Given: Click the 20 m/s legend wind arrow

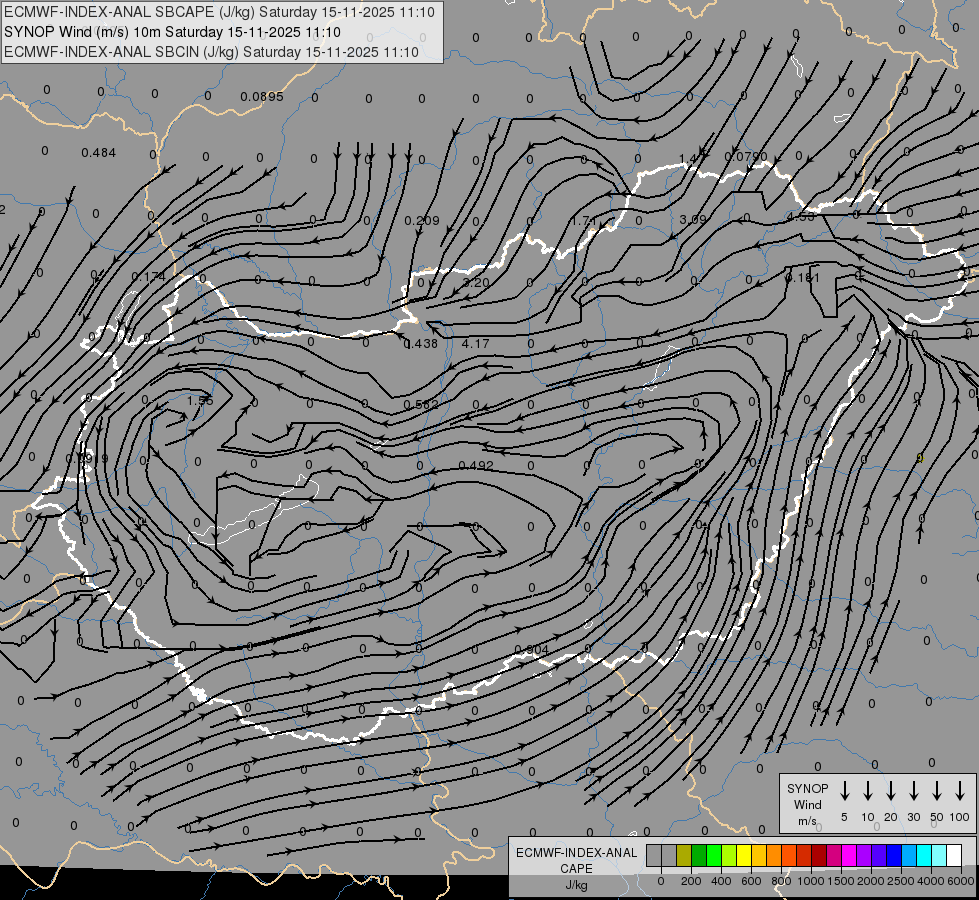Looking at the screenshot, I should coord(891,790).
